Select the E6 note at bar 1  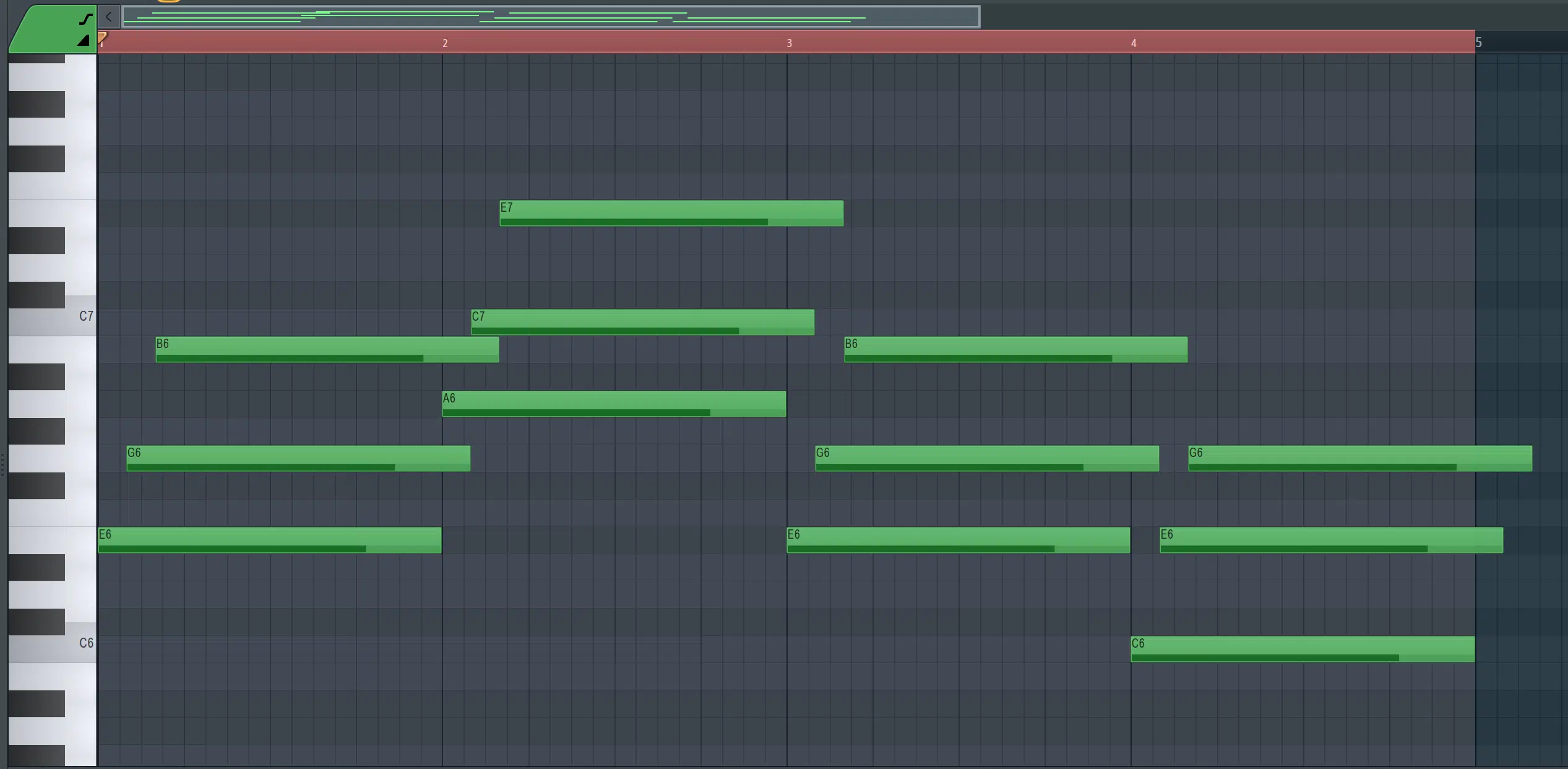coord(270,540)
